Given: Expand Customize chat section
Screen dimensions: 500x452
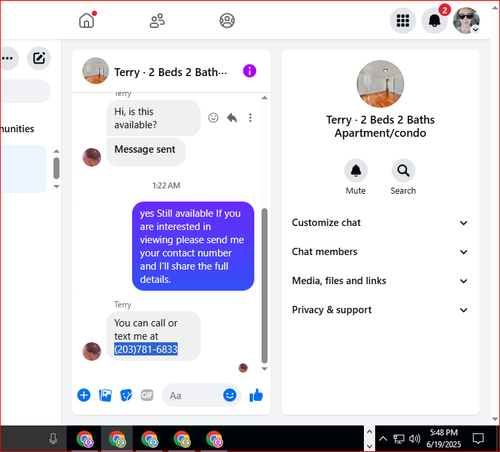Looking at the screenshot, I should coord(380,223).
